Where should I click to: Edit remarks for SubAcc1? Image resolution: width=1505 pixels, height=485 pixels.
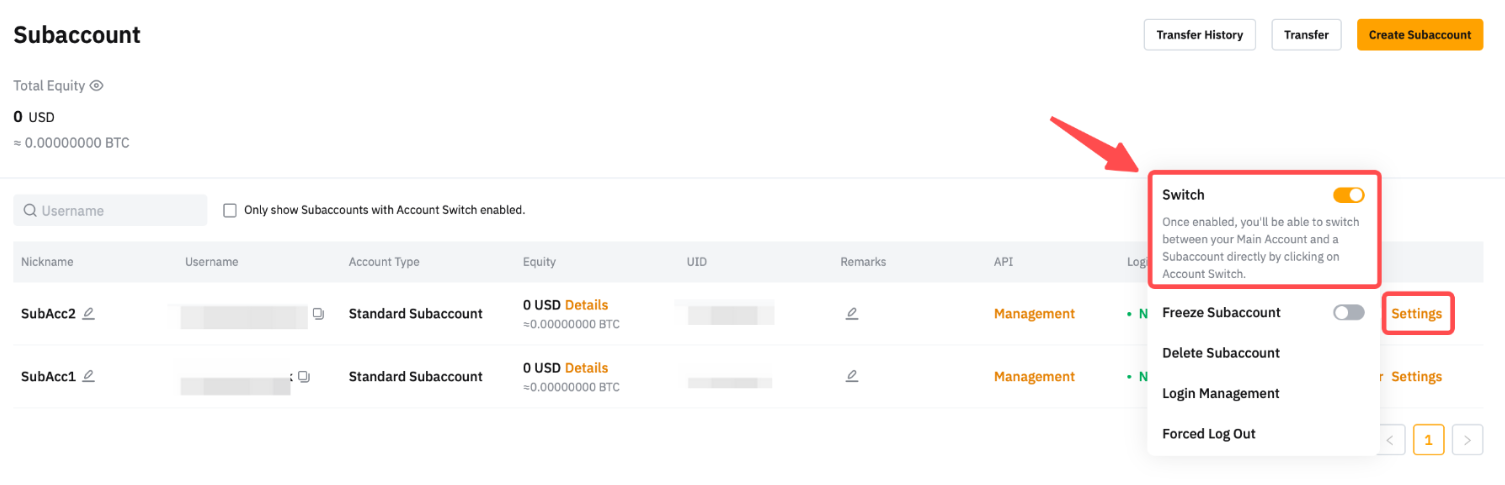[852, 376]
